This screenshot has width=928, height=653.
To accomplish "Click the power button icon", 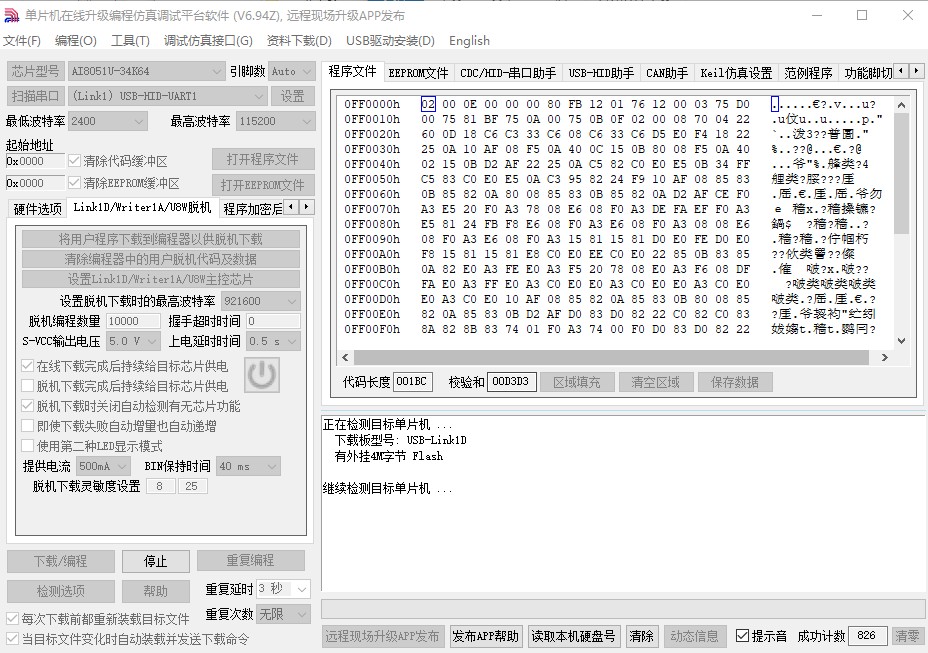I will click(x=262, y=375).
